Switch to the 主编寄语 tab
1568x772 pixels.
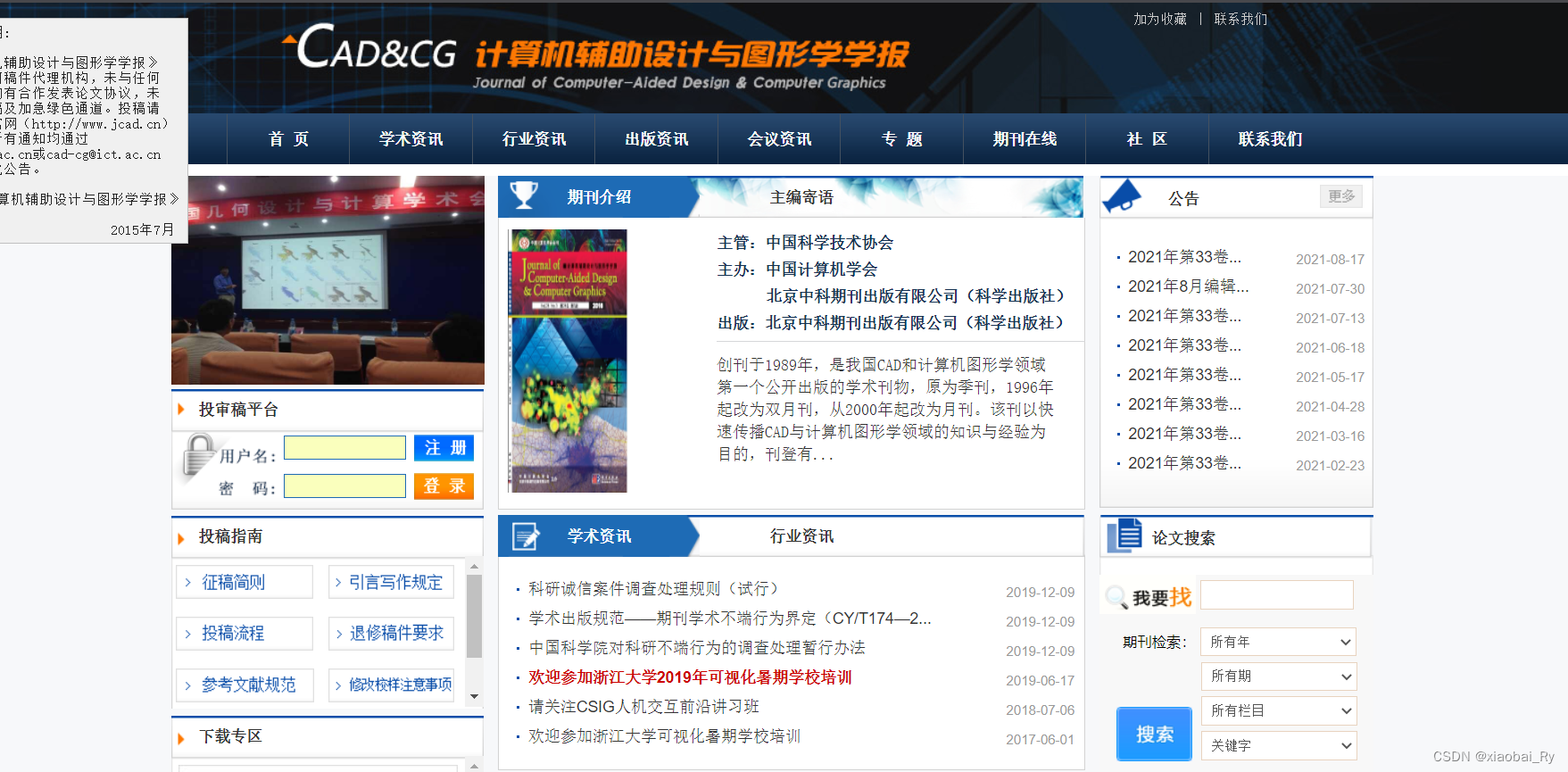(x=801, y=197)
